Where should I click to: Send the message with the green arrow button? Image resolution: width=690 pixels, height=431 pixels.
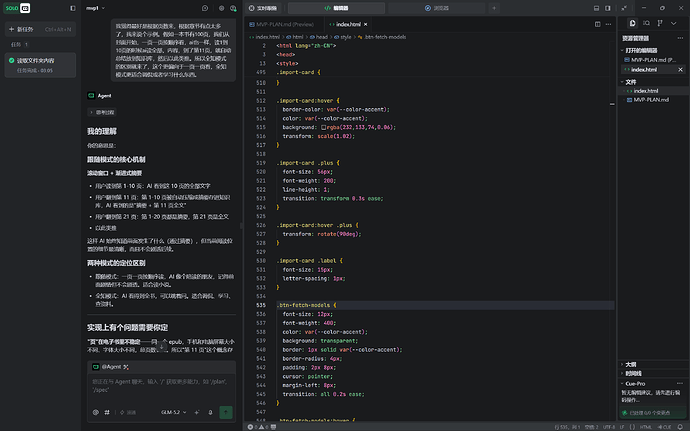click(x=226, y=412)
